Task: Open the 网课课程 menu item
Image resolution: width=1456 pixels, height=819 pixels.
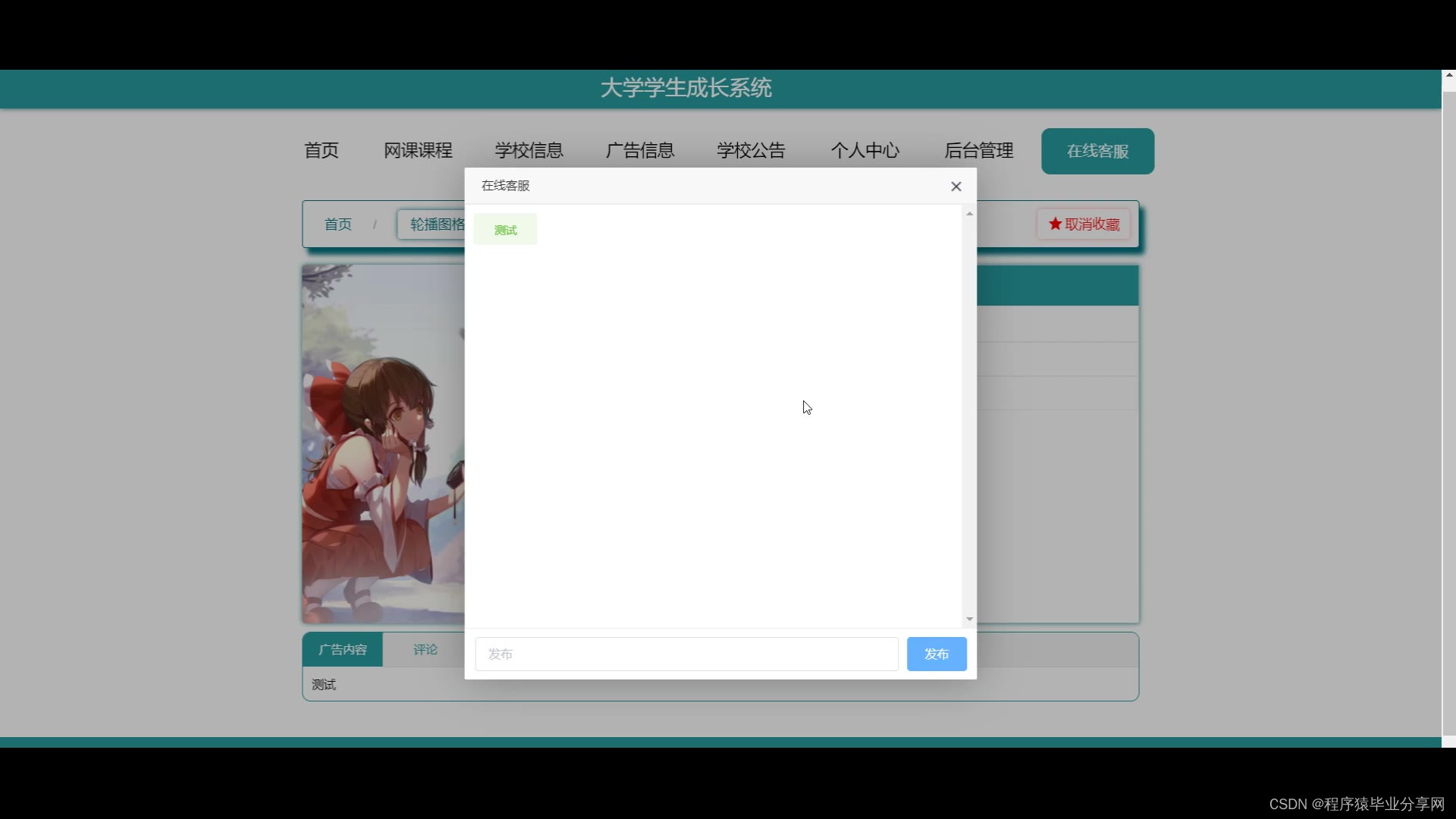Action: 418,151
